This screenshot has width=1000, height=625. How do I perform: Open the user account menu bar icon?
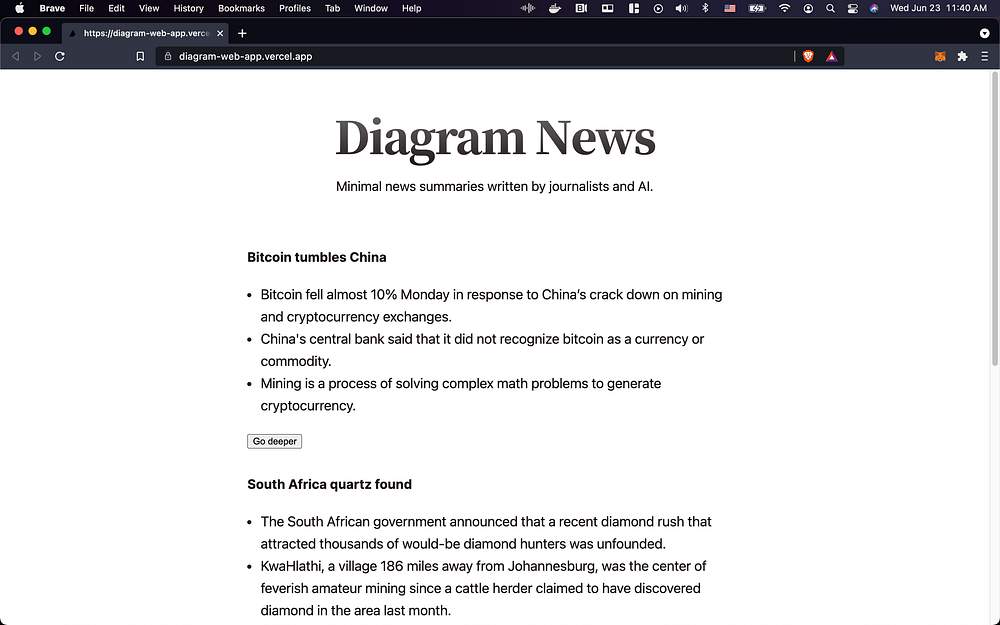[x=808, y=8]
